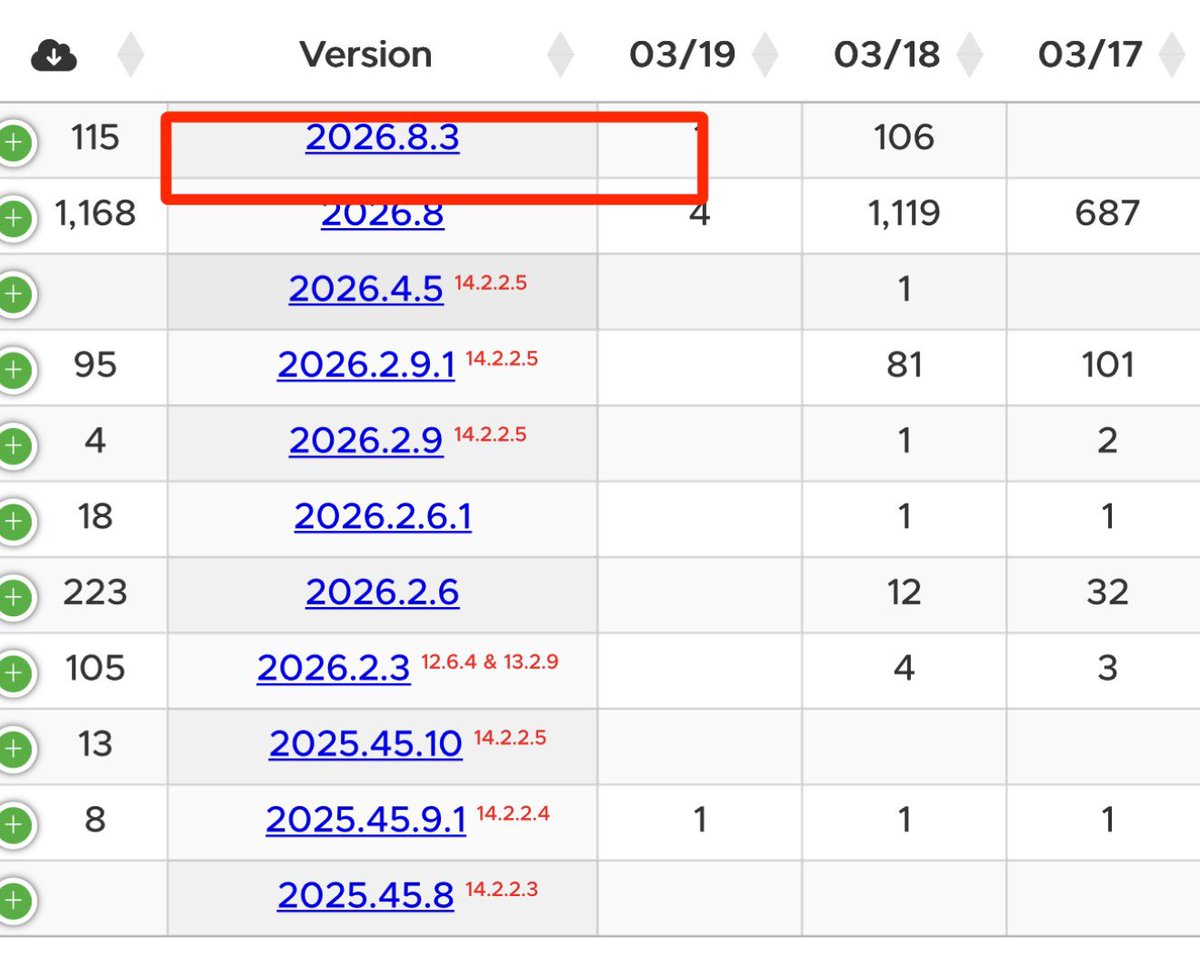The image size is (1200, 957).
Task: Click the 03/17 column header
Action: (x=1090, y=54)
